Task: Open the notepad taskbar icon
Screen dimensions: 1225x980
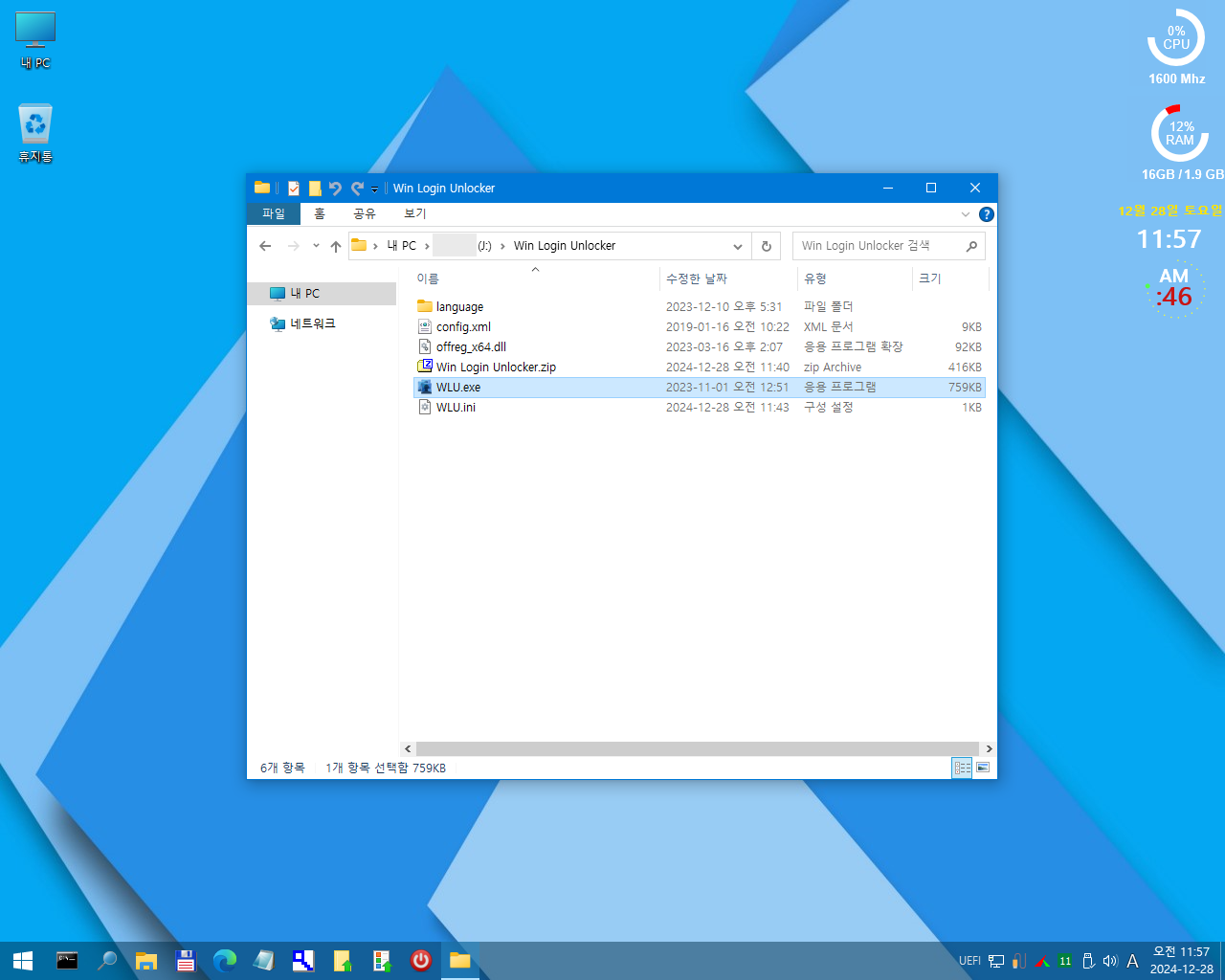Action: point(264,961)
